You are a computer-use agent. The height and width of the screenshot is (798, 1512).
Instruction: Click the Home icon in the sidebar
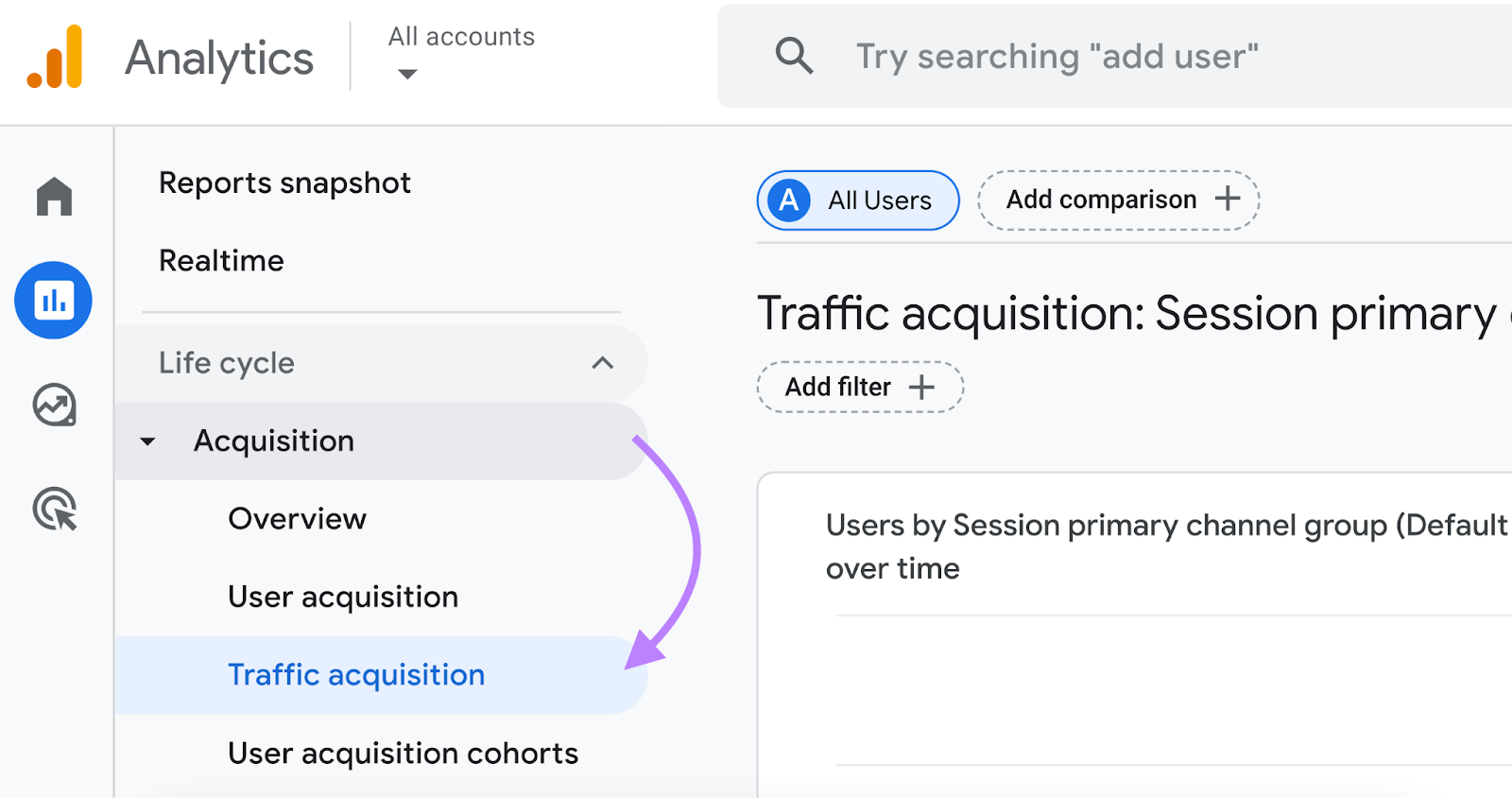pos(53,196)
